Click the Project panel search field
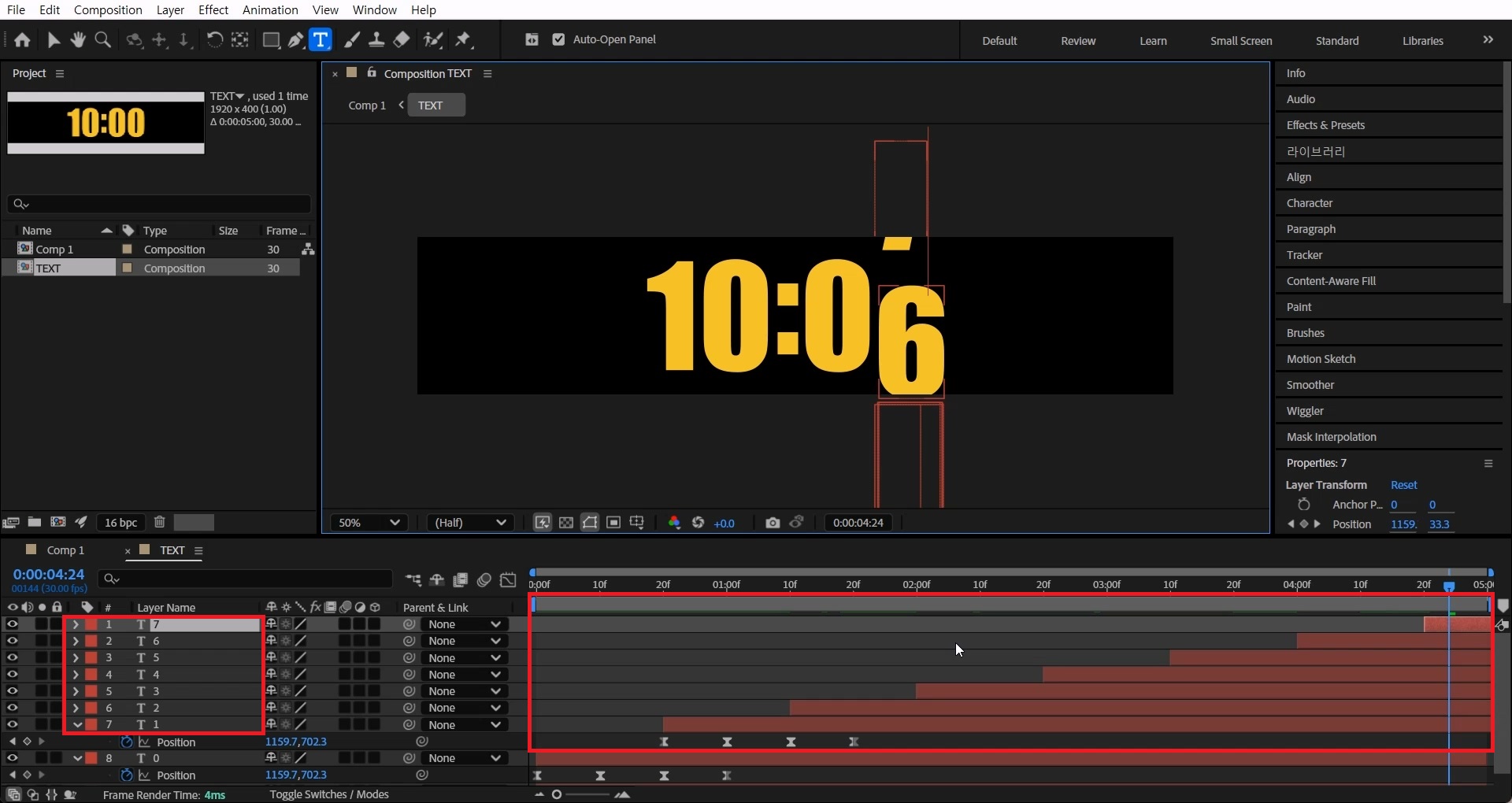Viewport: 1512px width, 803px height. point(160,204)
